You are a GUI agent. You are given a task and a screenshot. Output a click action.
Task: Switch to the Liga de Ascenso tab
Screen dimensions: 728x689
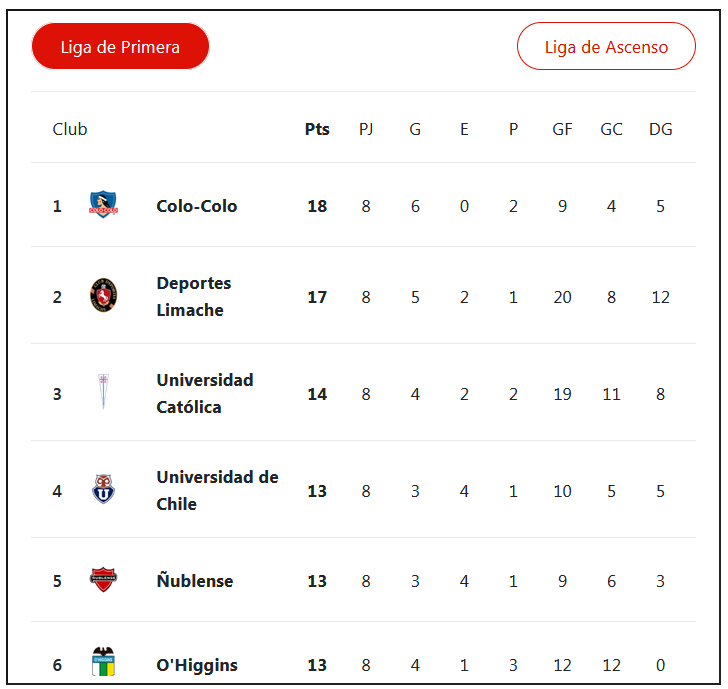[x=606, y=47]
